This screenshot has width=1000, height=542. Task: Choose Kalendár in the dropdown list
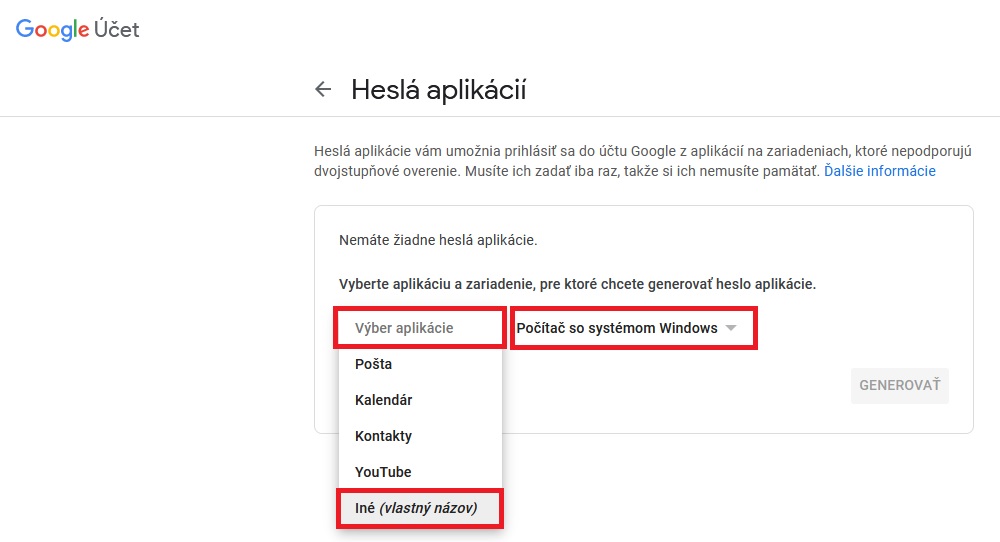[x=384, y=400]
